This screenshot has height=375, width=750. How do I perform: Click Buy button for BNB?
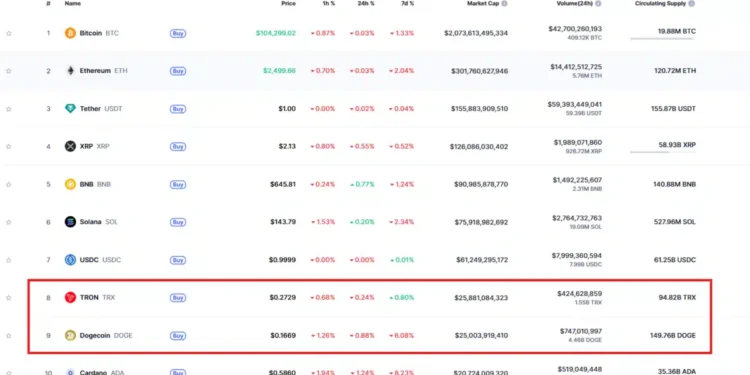coord(178,184)
